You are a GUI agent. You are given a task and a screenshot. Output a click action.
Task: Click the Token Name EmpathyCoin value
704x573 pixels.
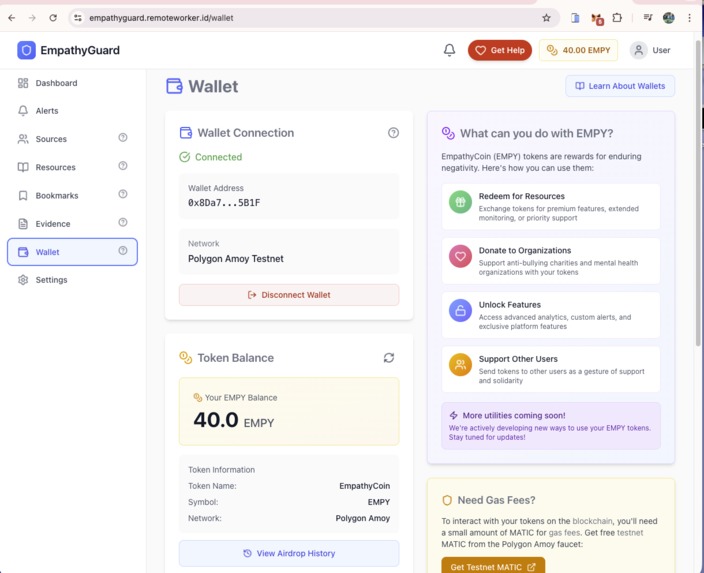point(365,486)
